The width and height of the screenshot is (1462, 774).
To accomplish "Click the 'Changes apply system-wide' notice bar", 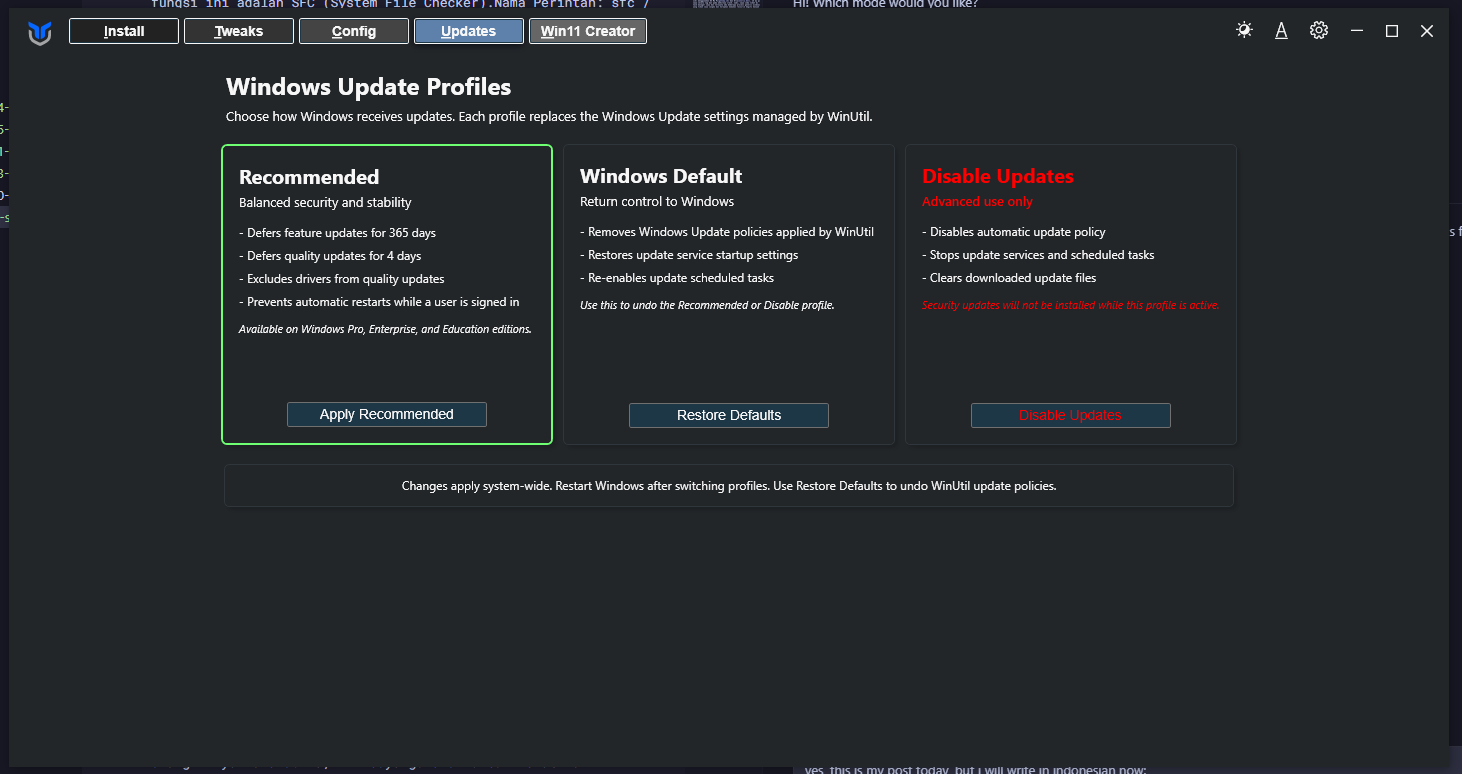I will [x=729, y=486].
